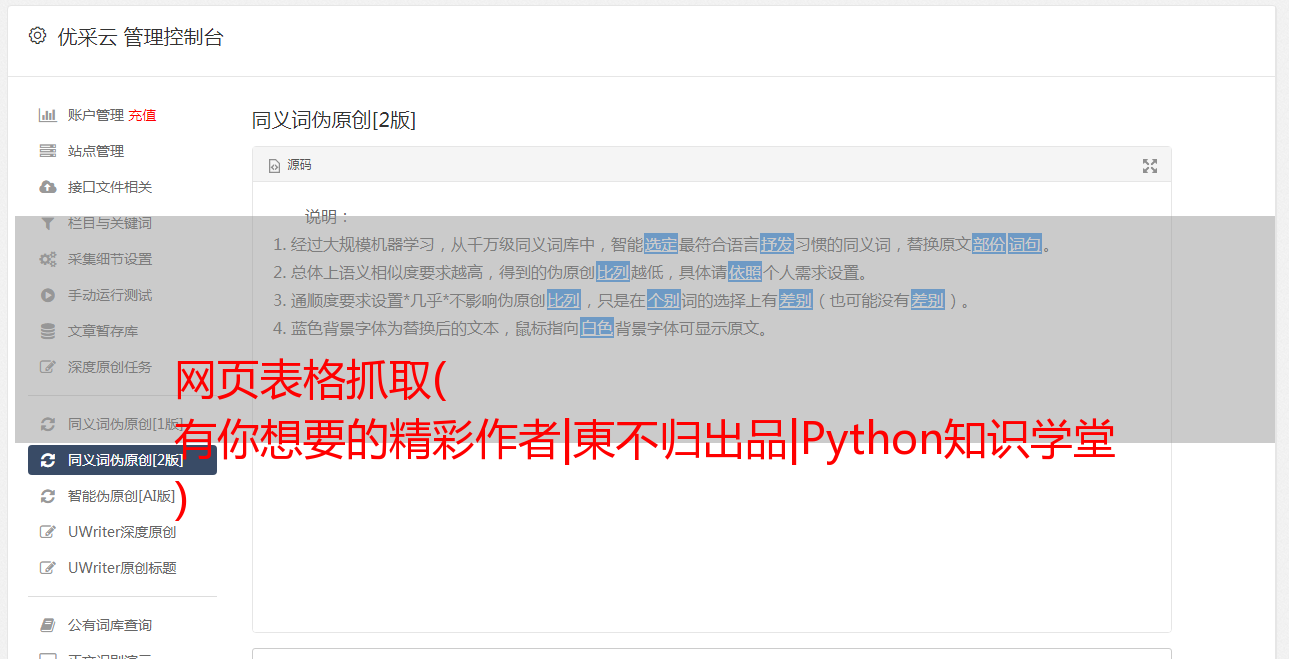This screenshot has height=659, width=1289.
Task: Click the 源码 source code toolbar button
Action: (290, 165)
